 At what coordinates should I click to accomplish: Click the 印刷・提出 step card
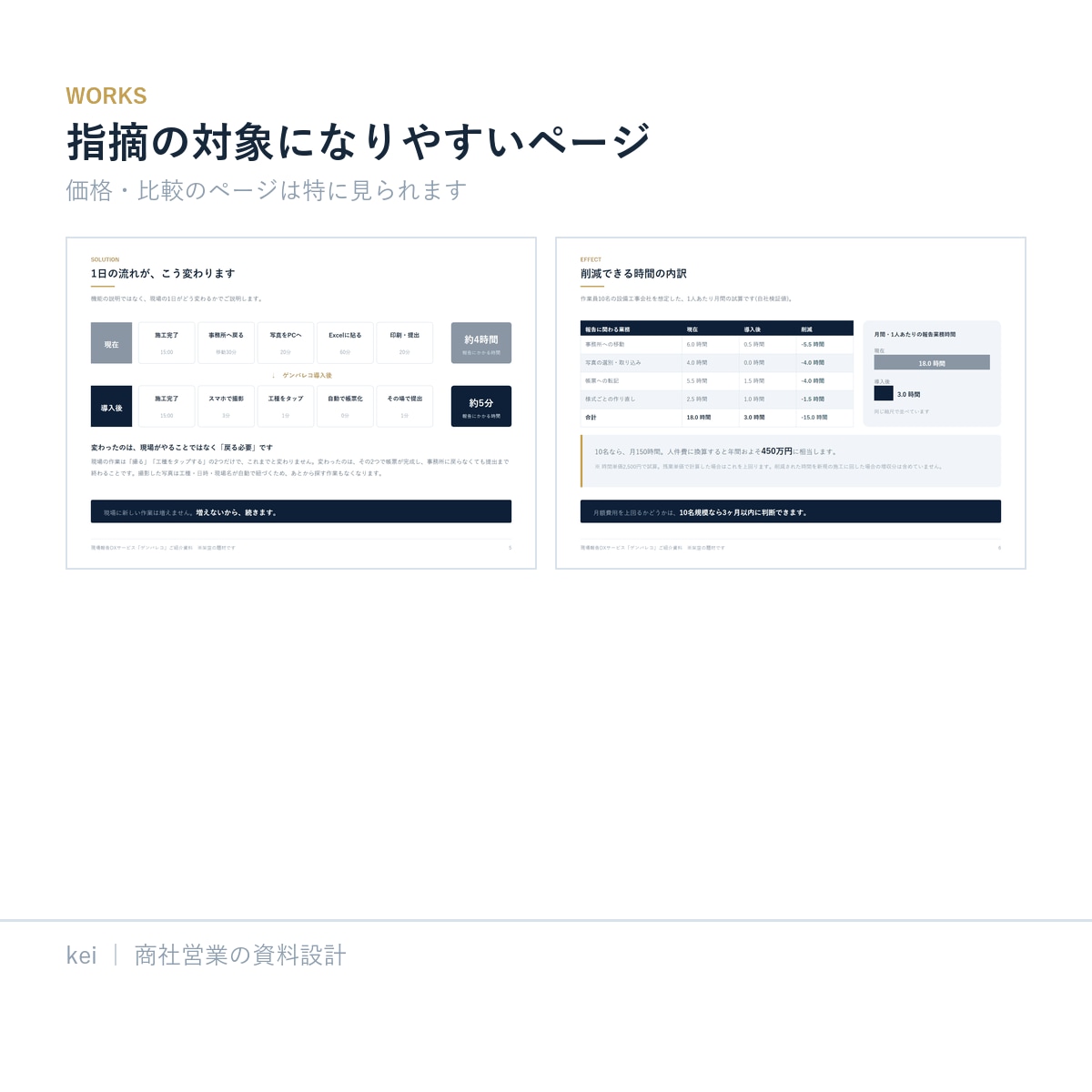405,343
